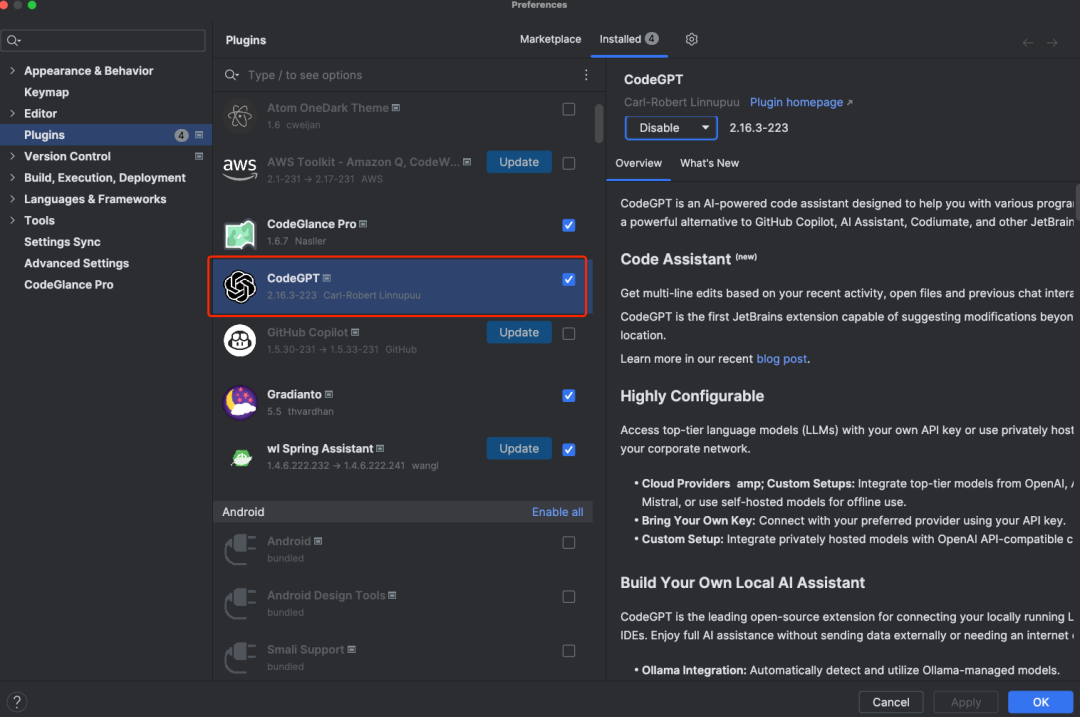The width and height of the screenshot is (1080, 717).
Task: Click the GitHub Copilot plugin icon
Action: pos(240,340)
